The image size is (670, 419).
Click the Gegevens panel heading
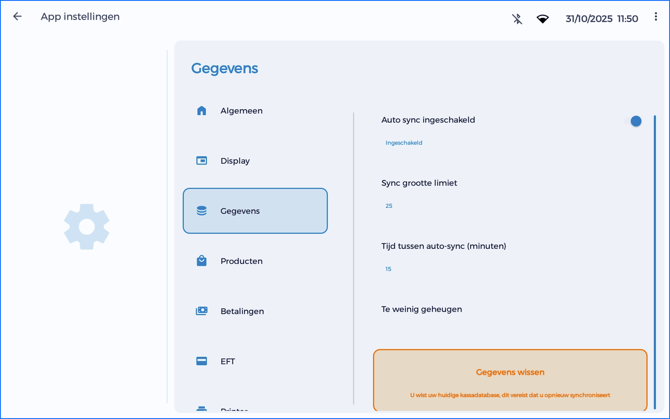(x=224, y=68)
